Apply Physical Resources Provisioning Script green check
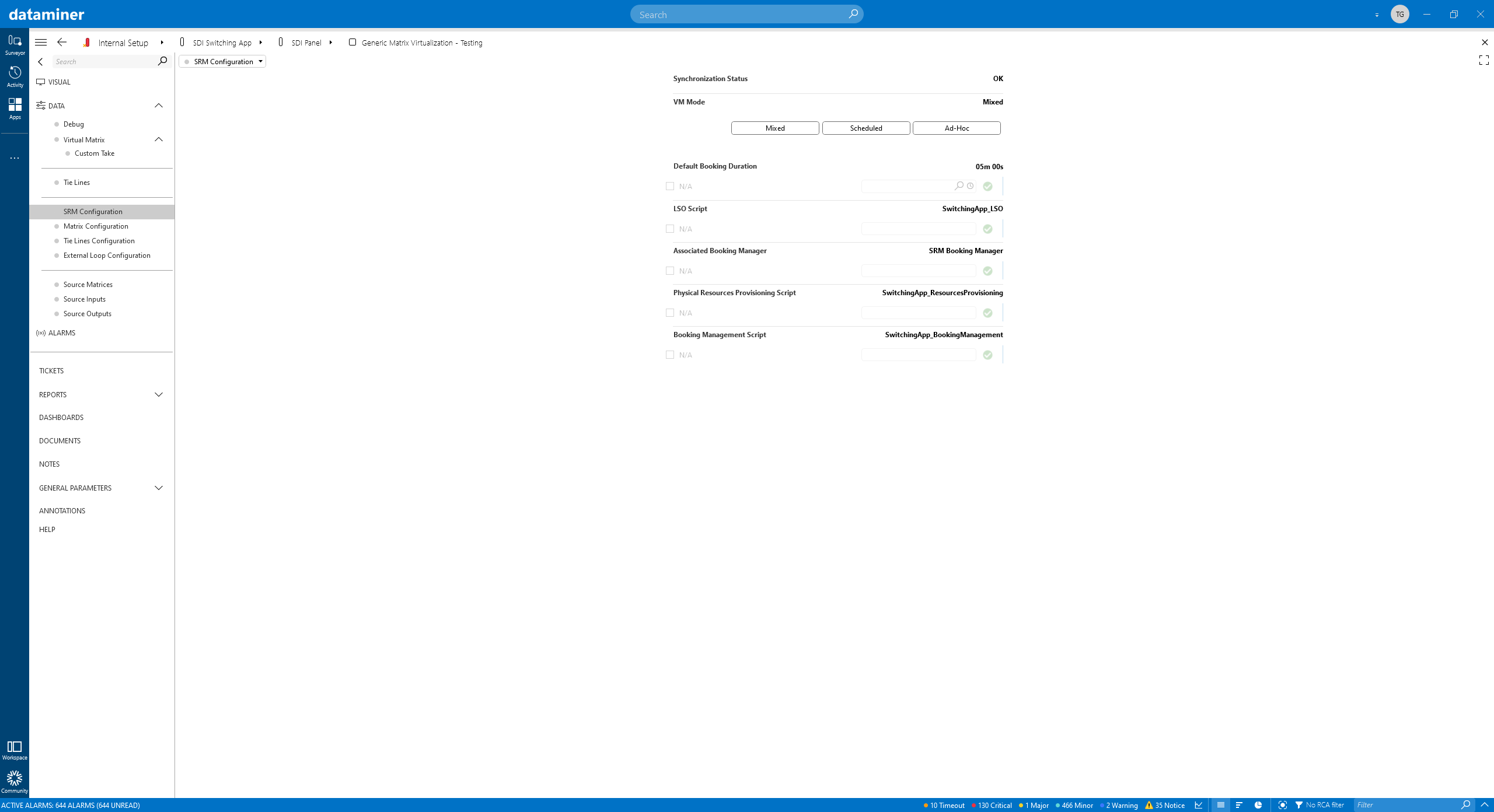Image resolution: width=1494 pixels, height=812 pixels. 987,313
